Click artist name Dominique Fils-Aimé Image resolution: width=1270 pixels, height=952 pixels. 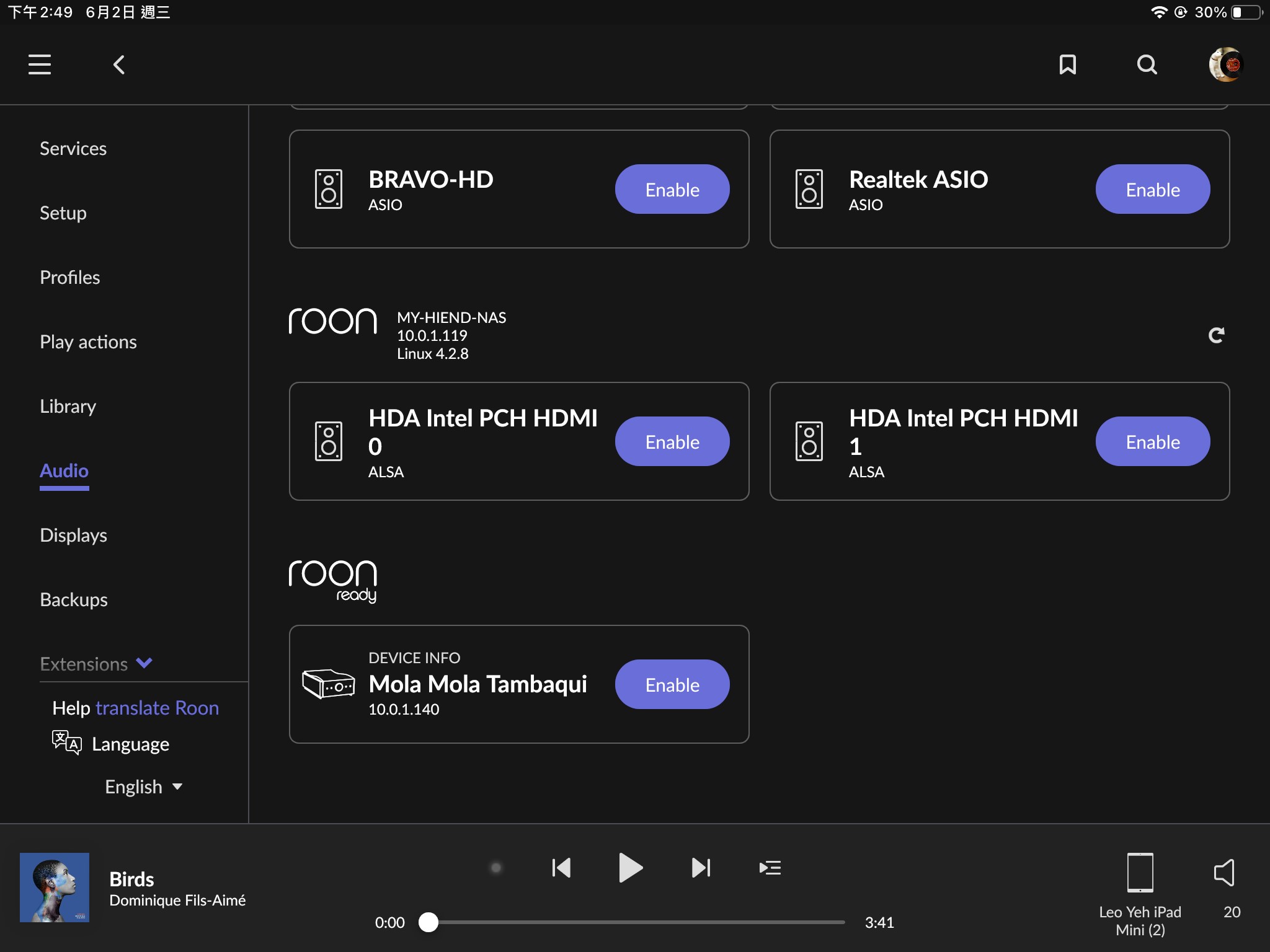click(177, 900)
